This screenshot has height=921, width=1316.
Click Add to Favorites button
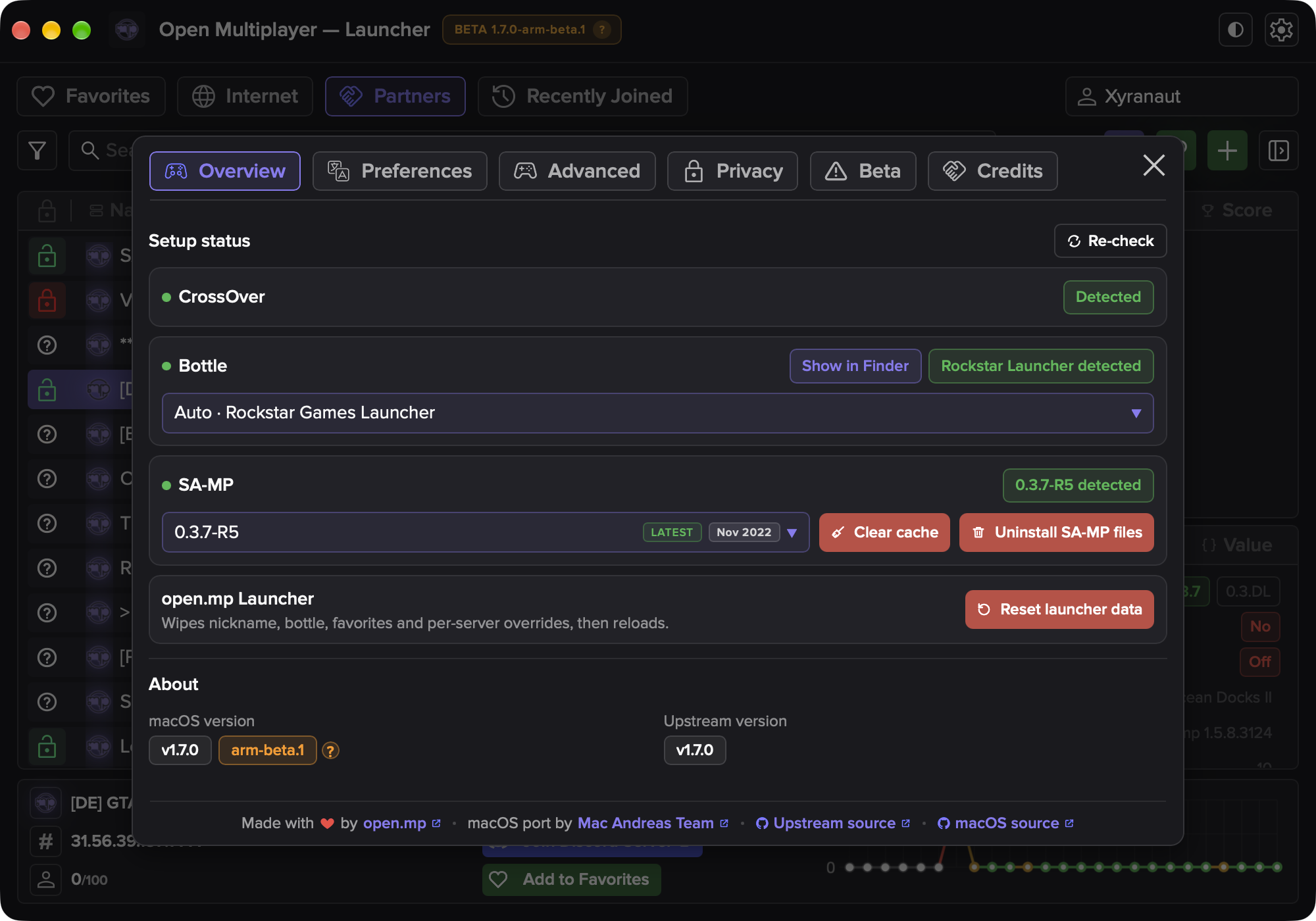click(x=572, y=880)
